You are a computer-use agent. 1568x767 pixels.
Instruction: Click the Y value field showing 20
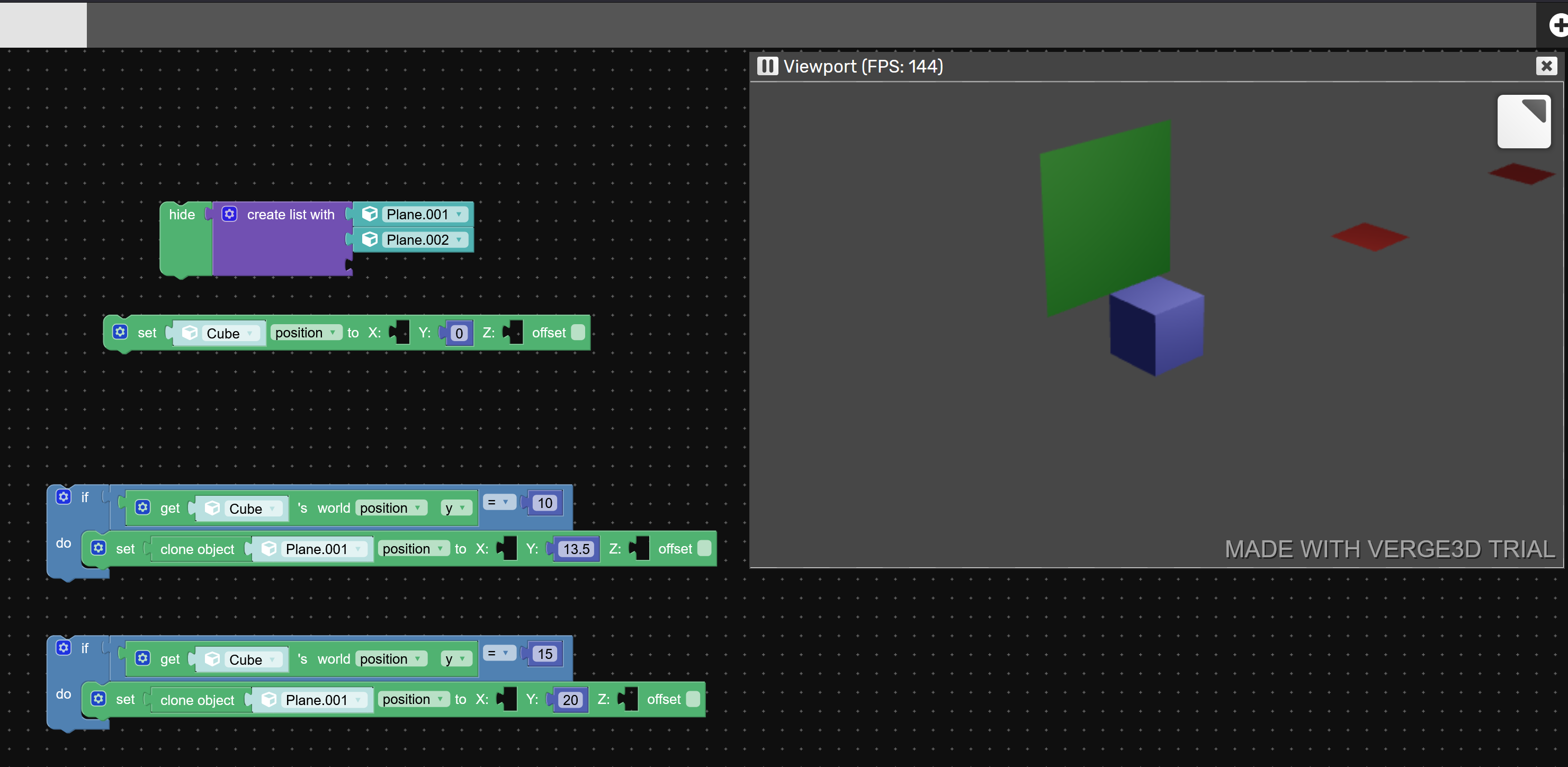pos(570,699)
